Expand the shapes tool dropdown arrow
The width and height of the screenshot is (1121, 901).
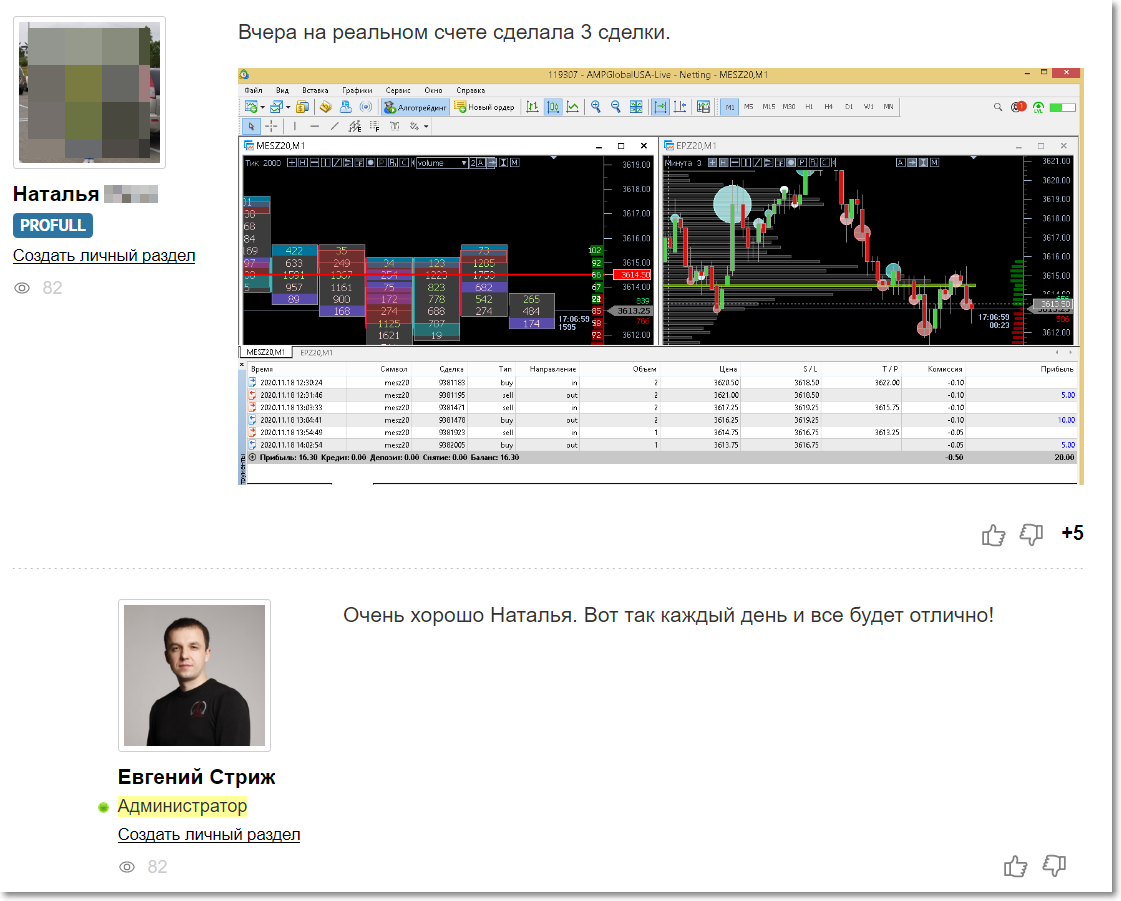tap(426, 127)
